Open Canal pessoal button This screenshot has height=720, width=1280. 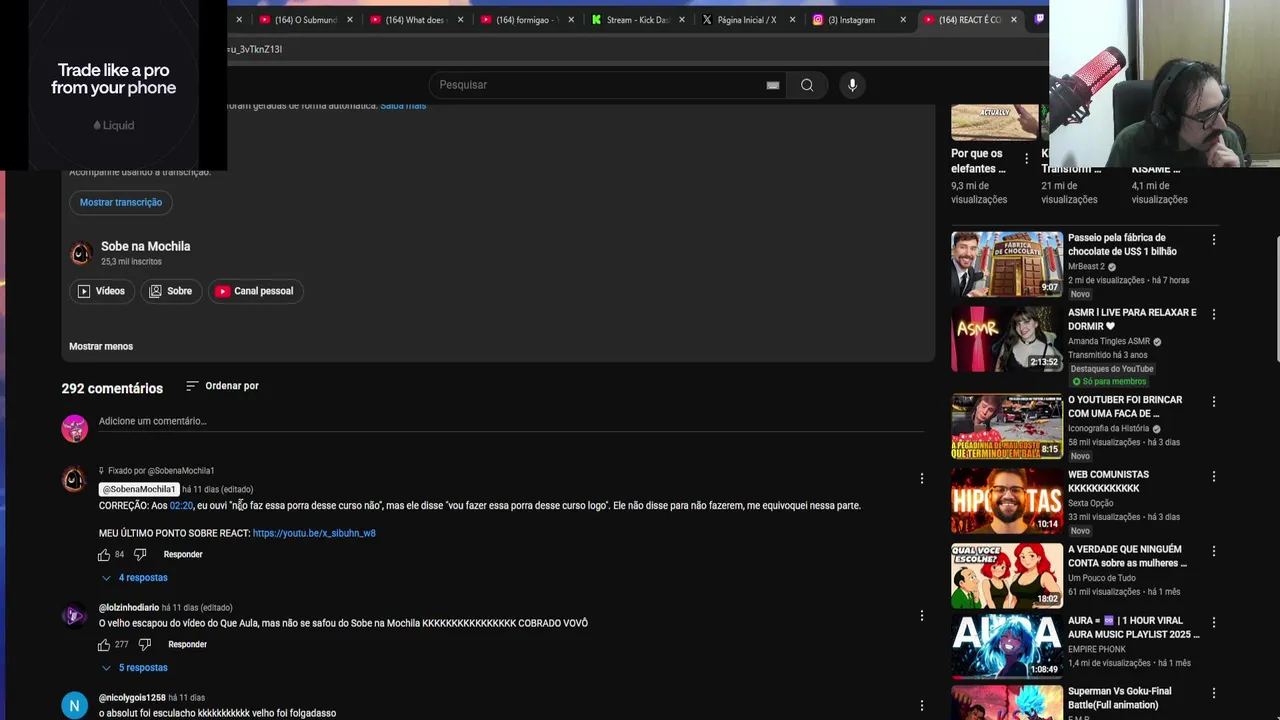[x=254, y=291]
